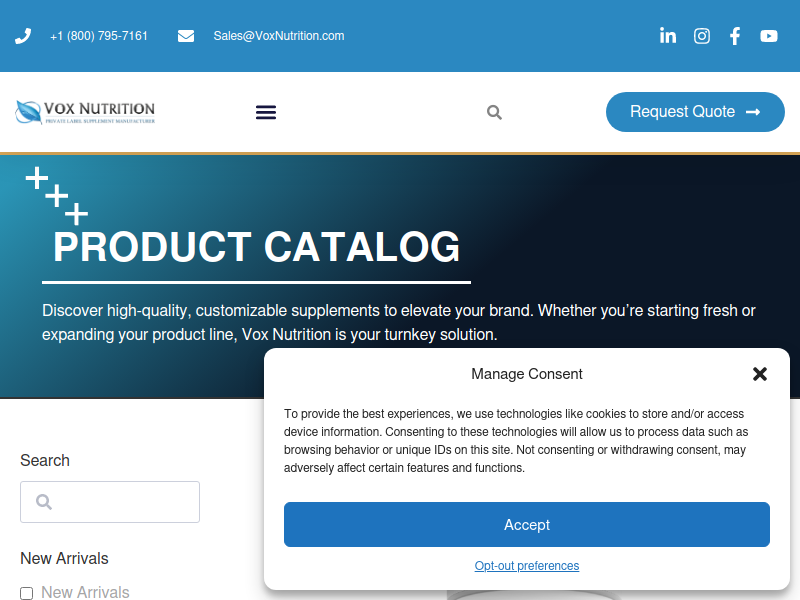Open the Instagram social icon
This screenshot has height=600, width=800.
tap(702, 36)
